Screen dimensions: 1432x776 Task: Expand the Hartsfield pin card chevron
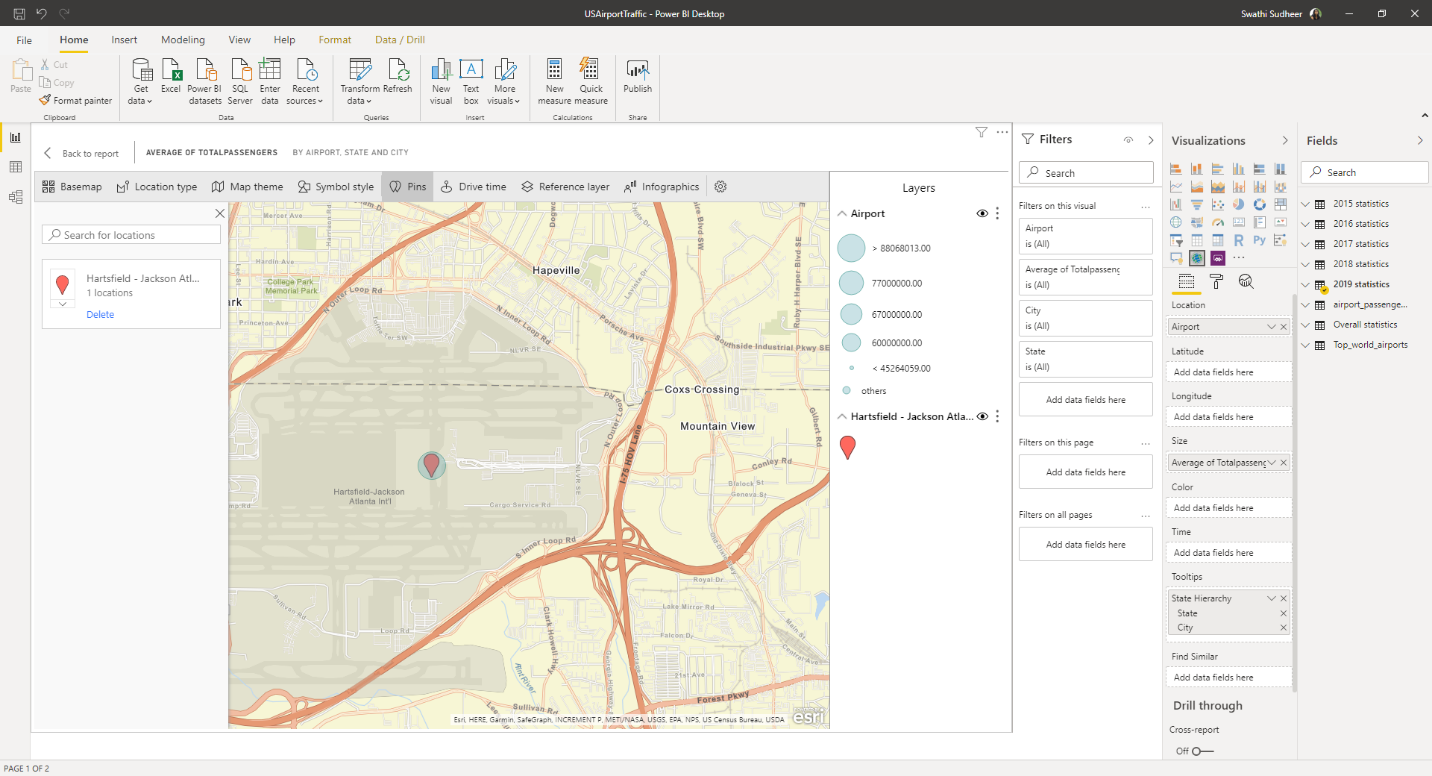pyautogui.click(x=62, y=303)
